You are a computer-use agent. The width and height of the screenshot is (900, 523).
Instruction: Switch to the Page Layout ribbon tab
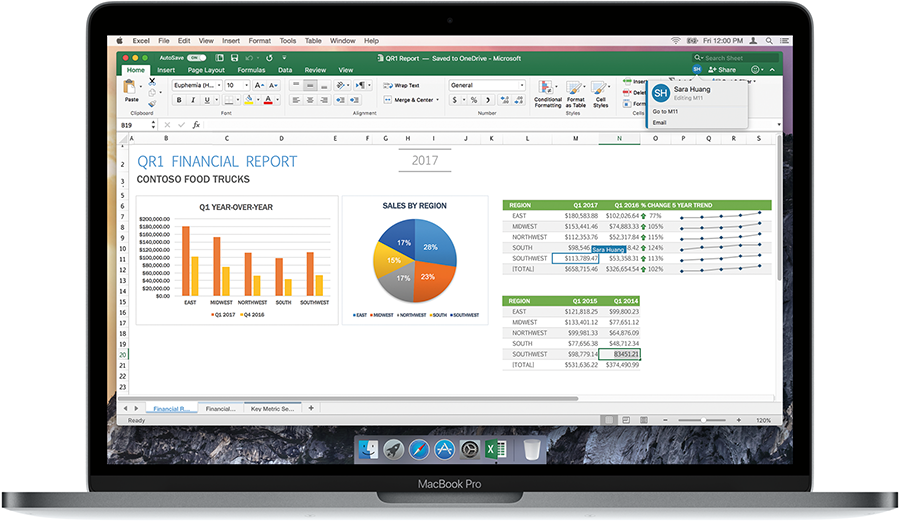point(206,70)
